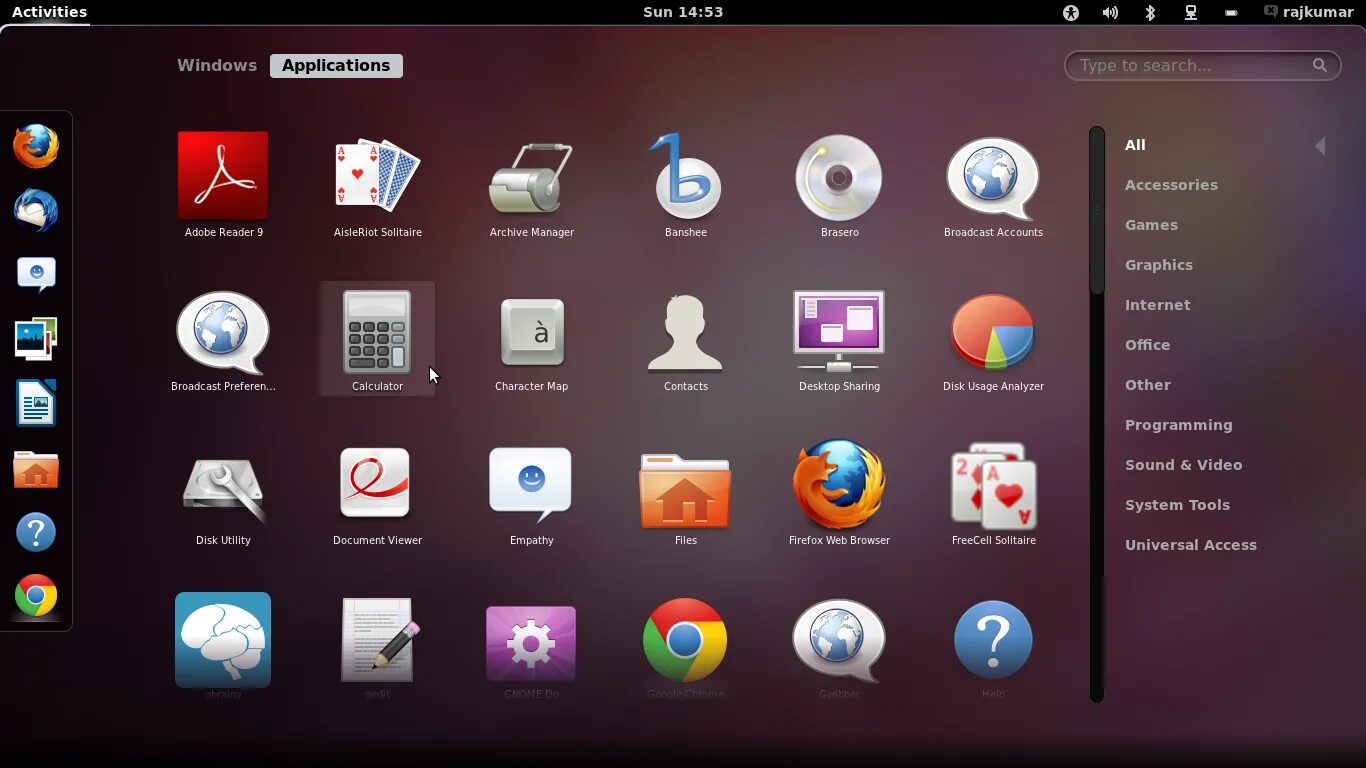Open Help question mark in dash
The image size is (1366, 768).
pos(36,532)
